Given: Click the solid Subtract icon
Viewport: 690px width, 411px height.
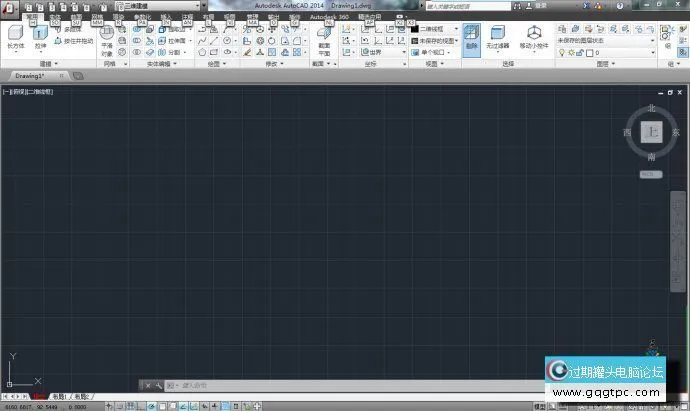Looking at the screenshot, I should click(x=137, y=40).
